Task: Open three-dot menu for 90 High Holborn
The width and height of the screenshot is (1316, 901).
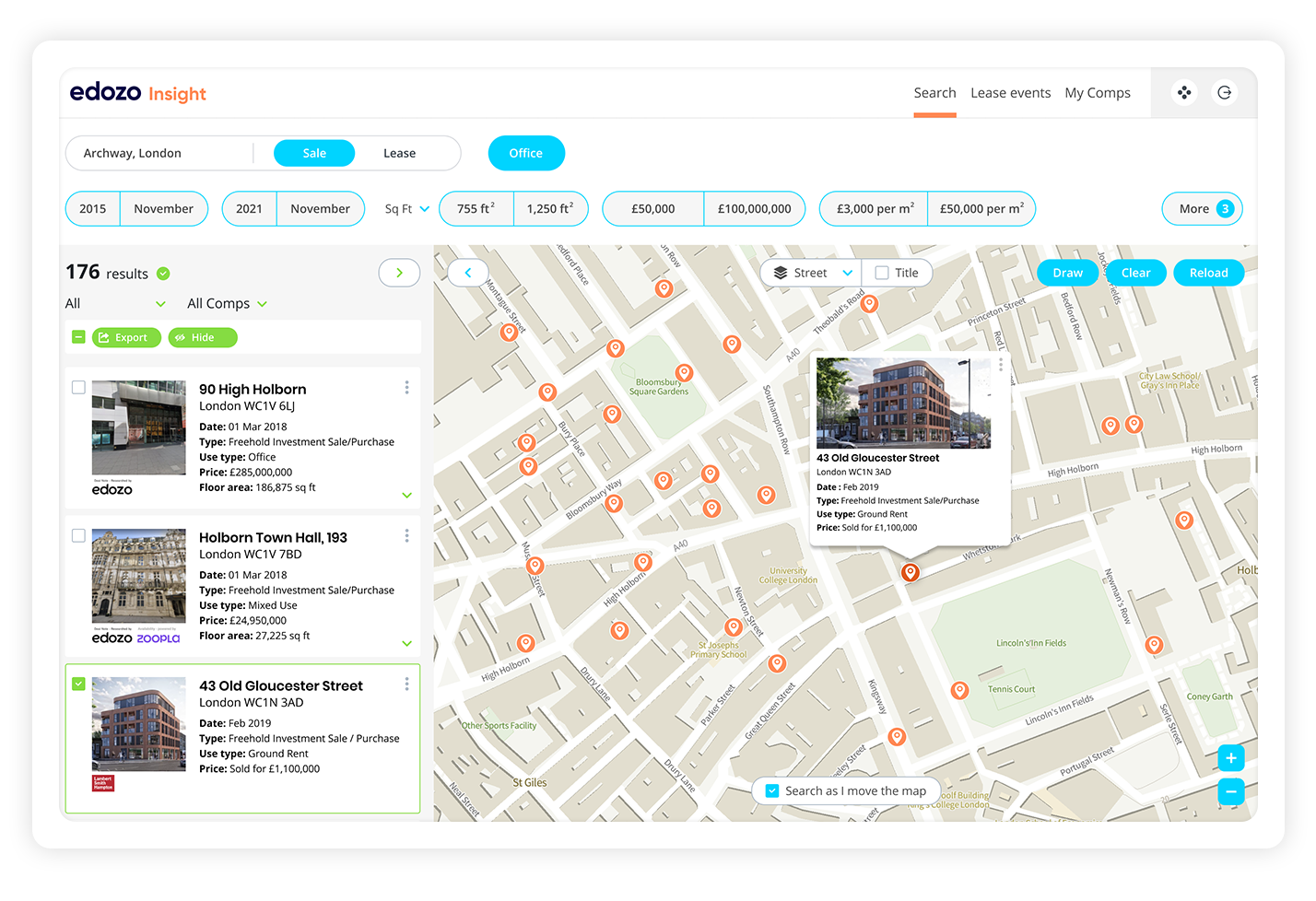Action: pyautogui.click(x=406, y=388)
